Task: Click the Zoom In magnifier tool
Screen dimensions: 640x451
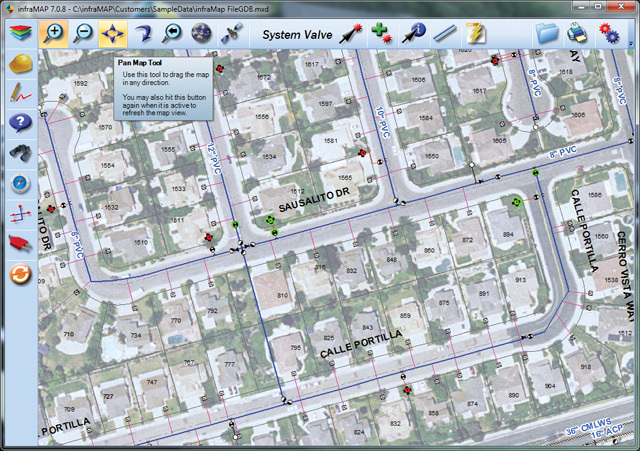Action: click(53, 33)
